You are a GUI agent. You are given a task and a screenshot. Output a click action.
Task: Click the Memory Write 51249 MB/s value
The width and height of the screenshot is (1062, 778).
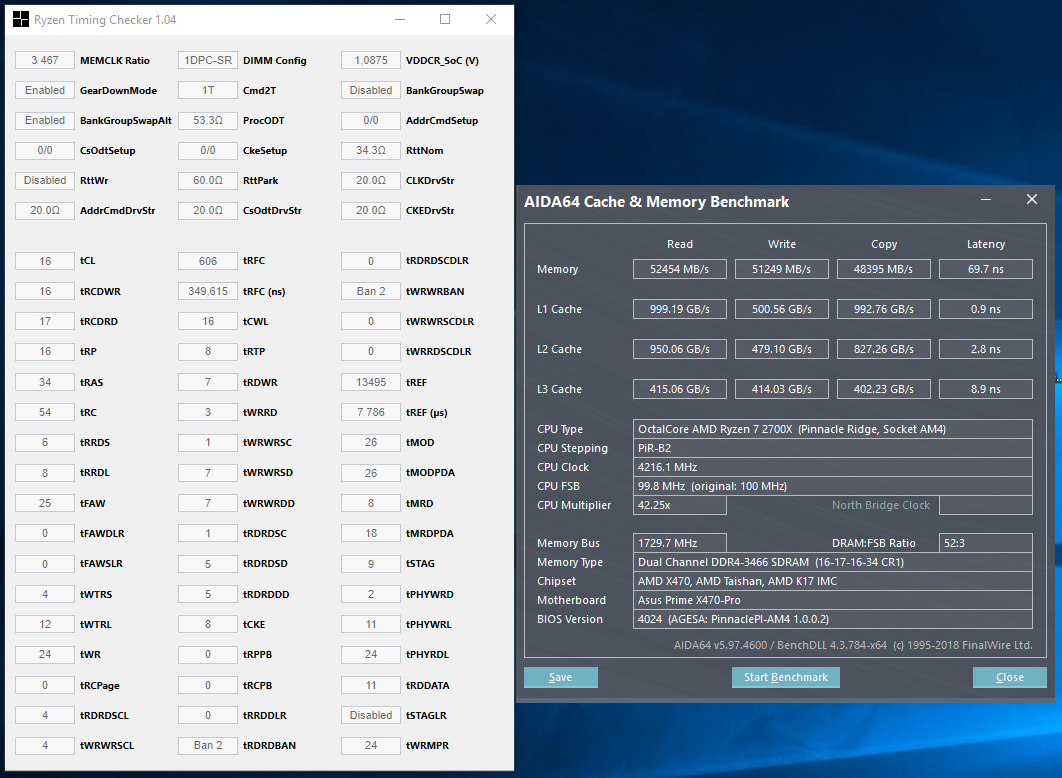click(x=782, y=269)
